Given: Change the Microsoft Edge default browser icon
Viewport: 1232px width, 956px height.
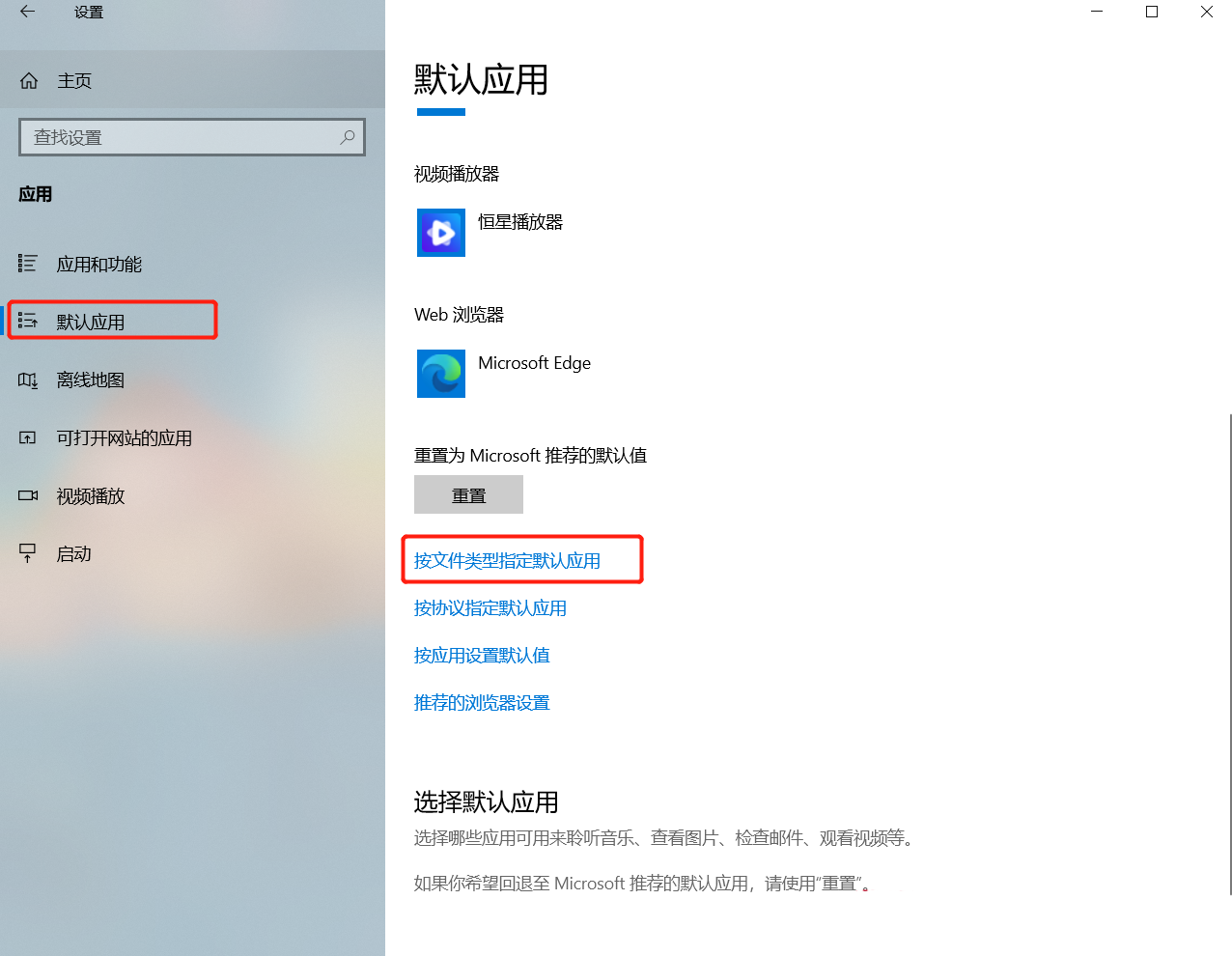Looking at the screenshot, I should (x=441, y=374).
